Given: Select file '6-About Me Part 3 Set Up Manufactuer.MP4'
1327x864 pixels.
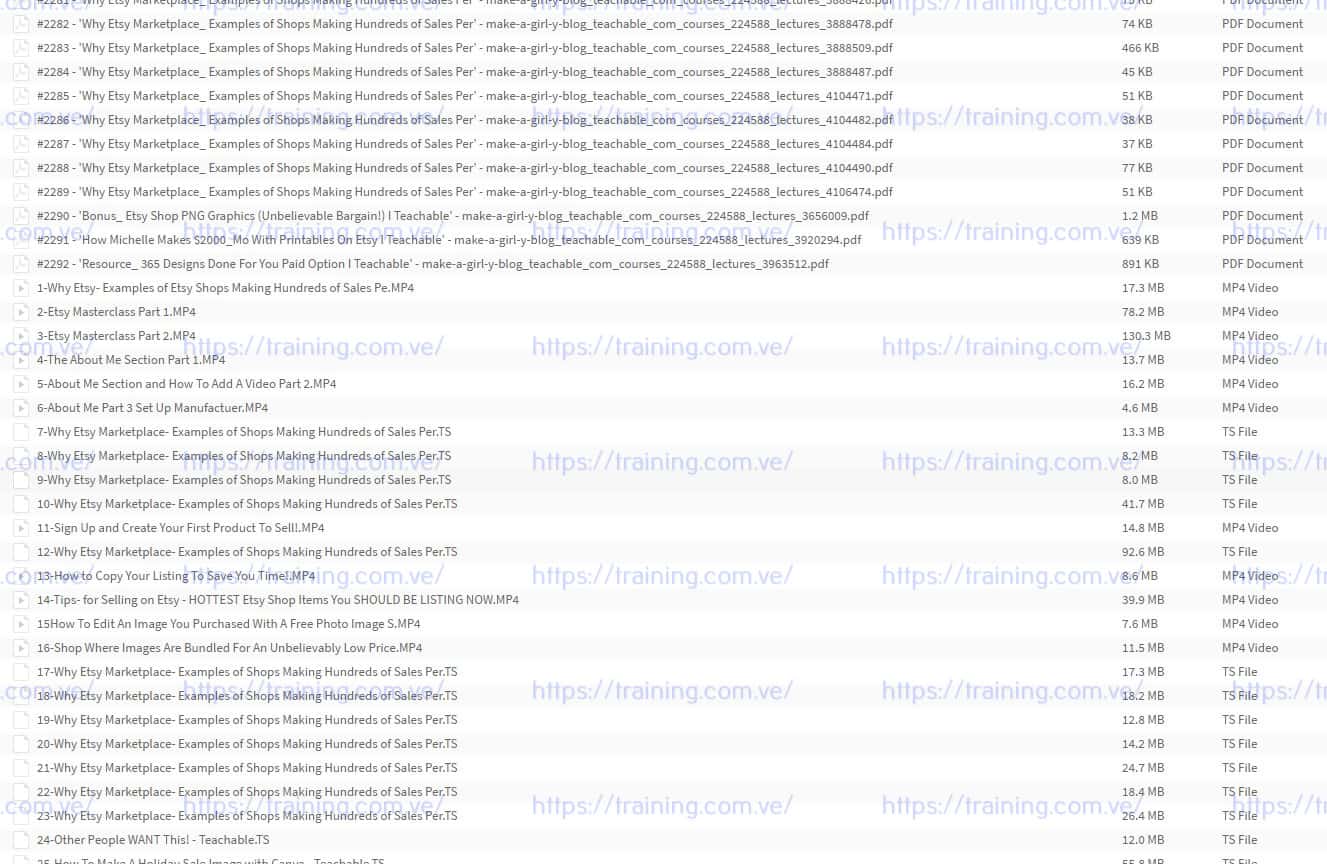Looking at the screenshot, I should [x=153, y=408].
